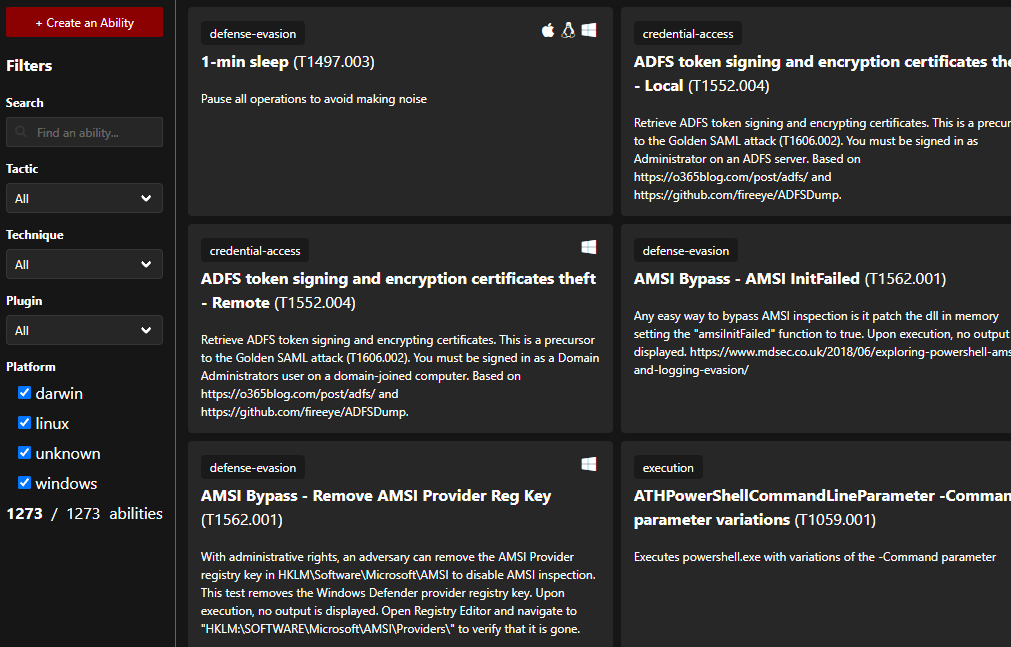
Task: Click the Linux penguin icon on 1-min sleep card
Action: [x=568, y=30]
